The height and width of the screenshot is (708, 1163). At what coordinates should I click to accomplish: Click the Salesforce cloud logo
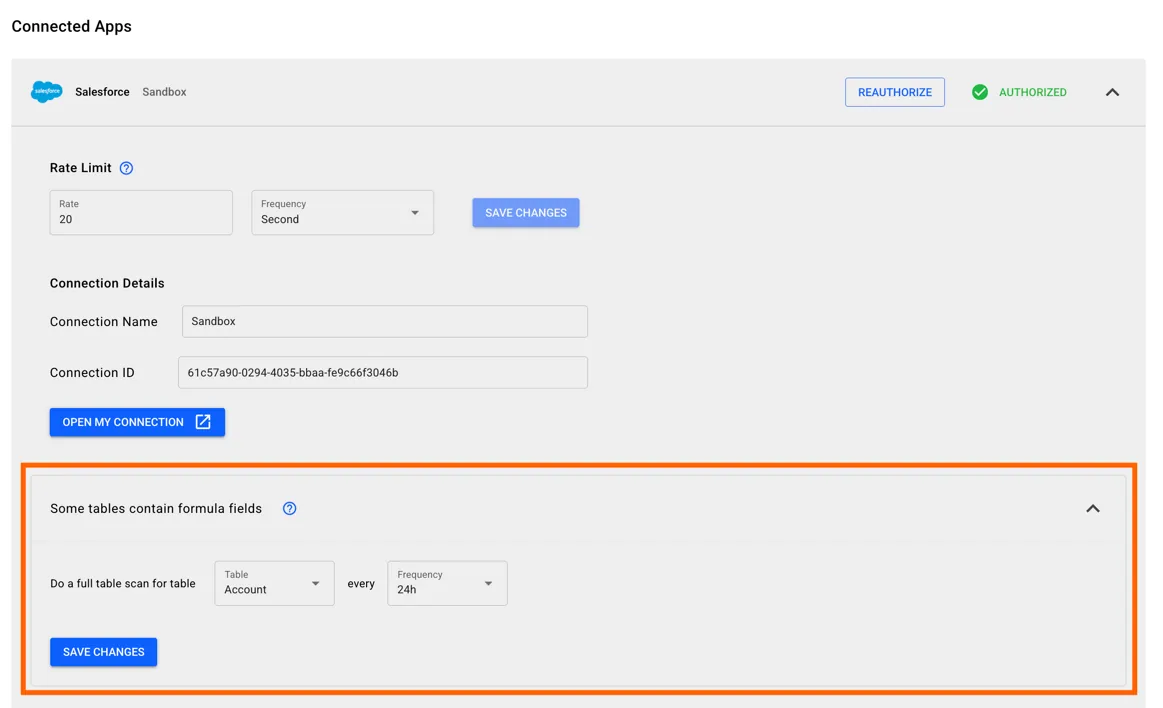click(x=47, y=92)
